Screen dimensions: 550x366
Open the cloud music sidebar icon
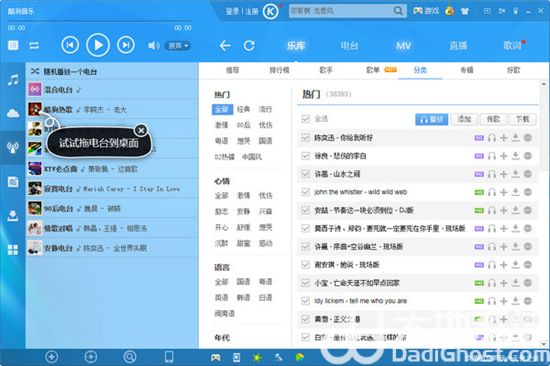(13, 113)
